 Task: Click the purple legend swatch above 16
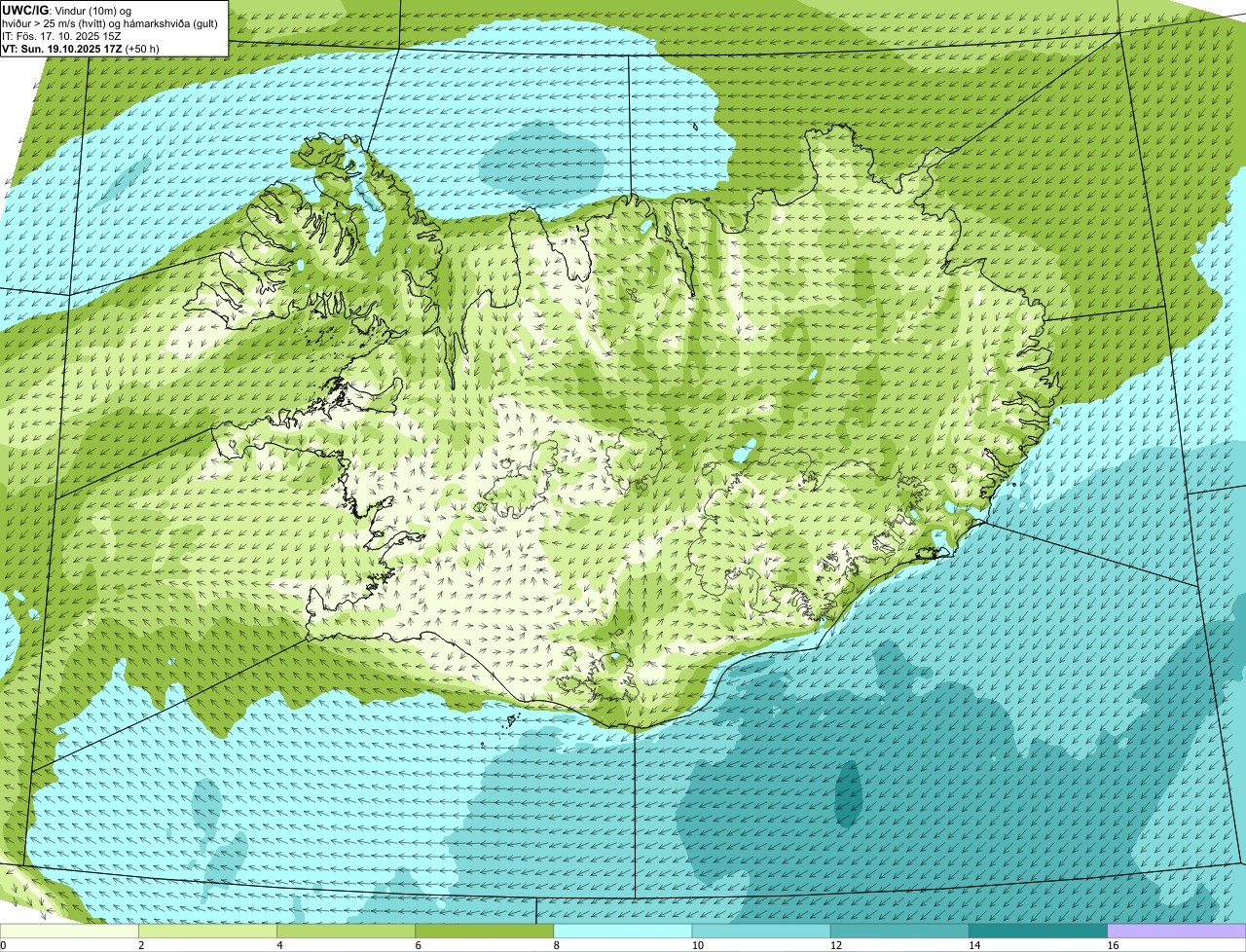click(x=1176, y=932)
